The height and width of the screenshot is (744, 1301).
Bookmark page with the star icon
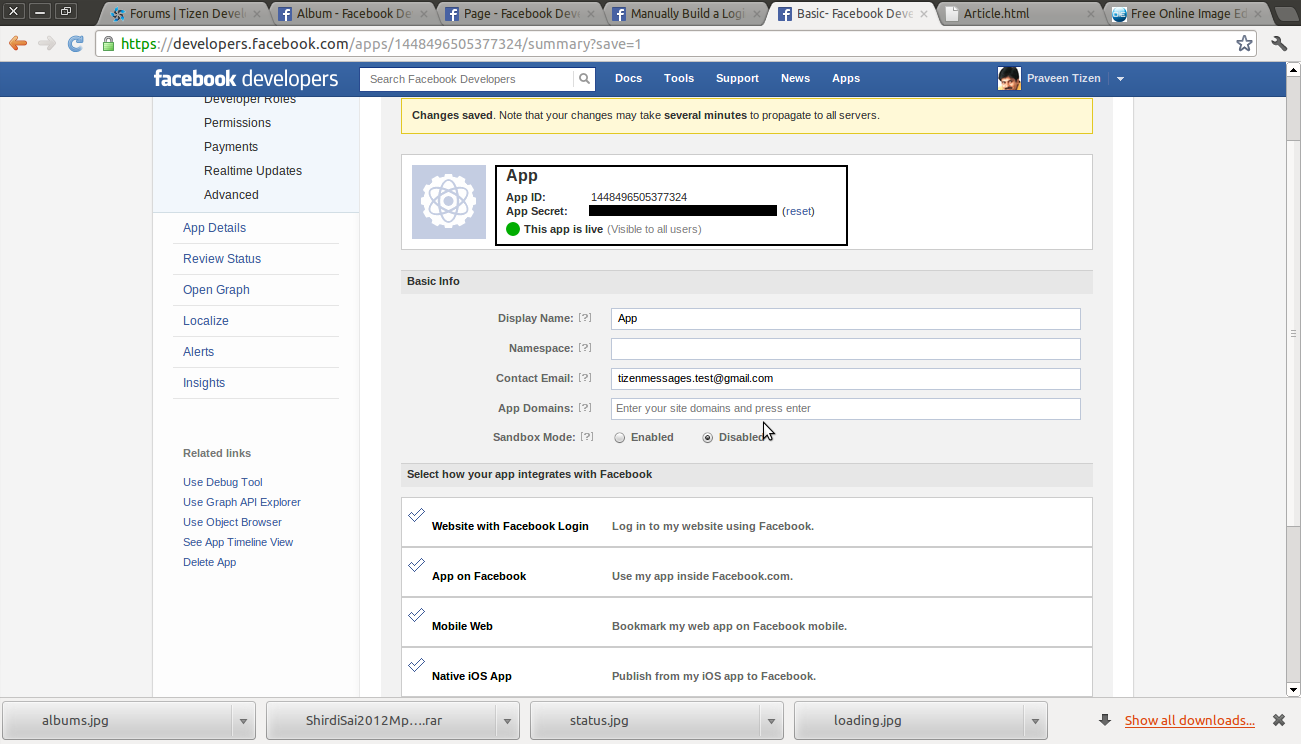click(x=1244, y=44)
